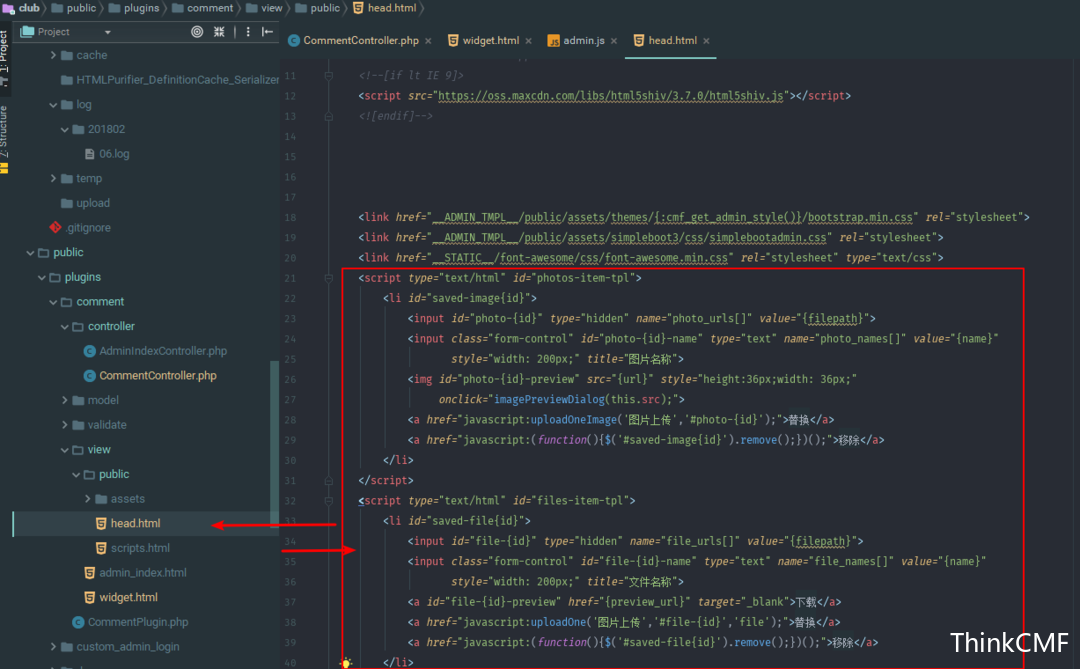Click fold marker at line 31 closing script

pos(329,480)
